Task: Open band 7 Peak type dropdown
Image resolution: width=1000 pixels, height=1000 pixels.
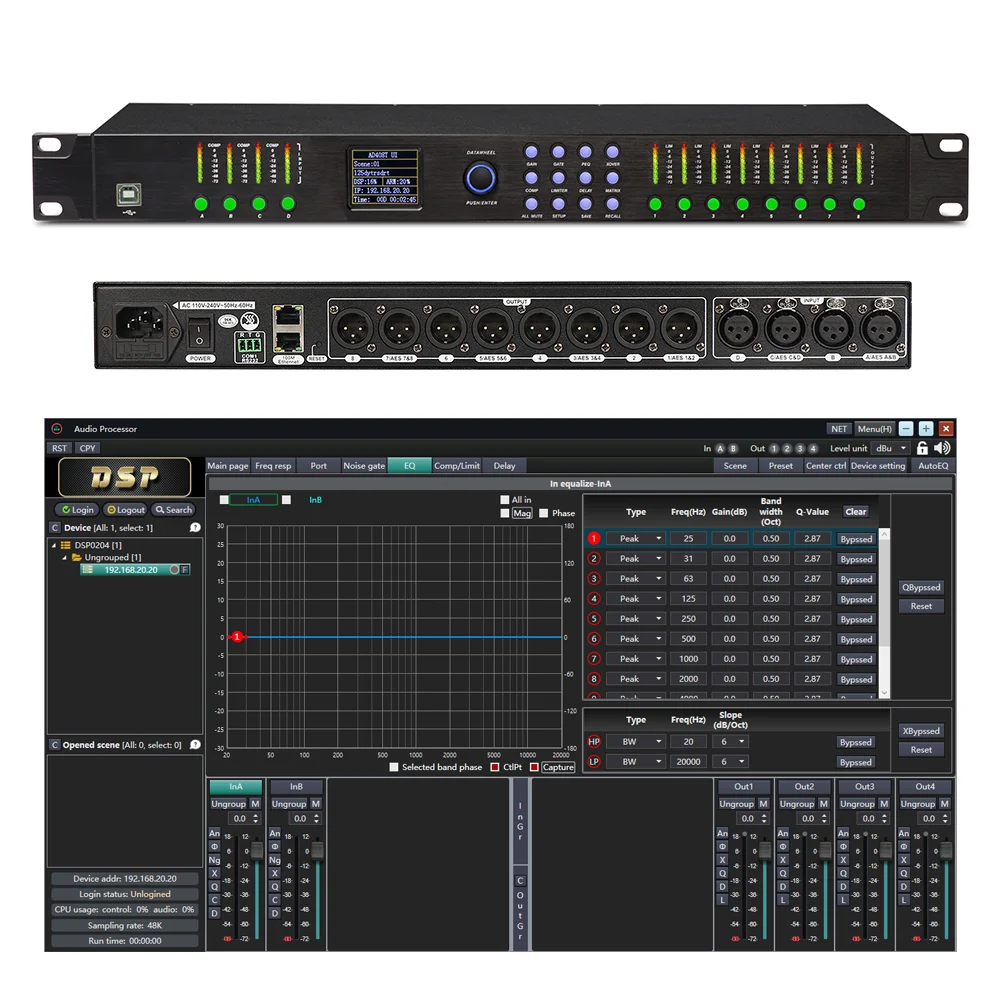Action: 635,659
